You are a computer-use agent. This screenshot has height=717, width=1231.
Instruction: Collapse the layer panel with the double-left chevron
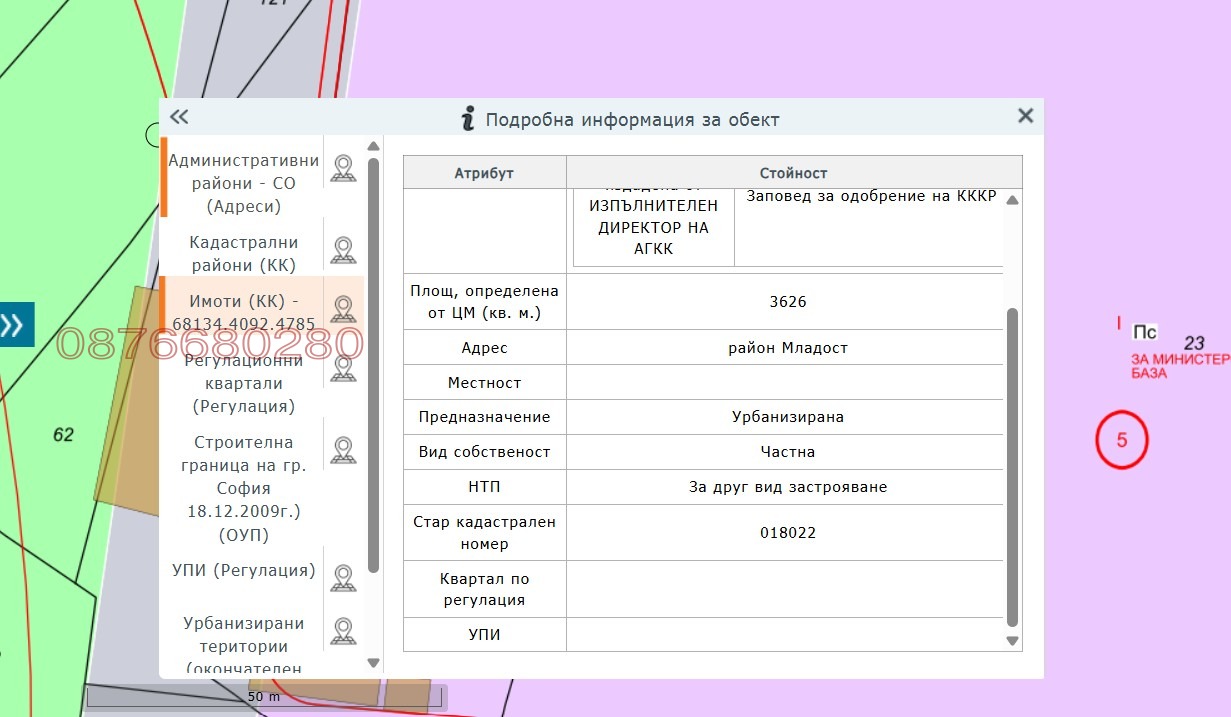click(x=179, y=116)
